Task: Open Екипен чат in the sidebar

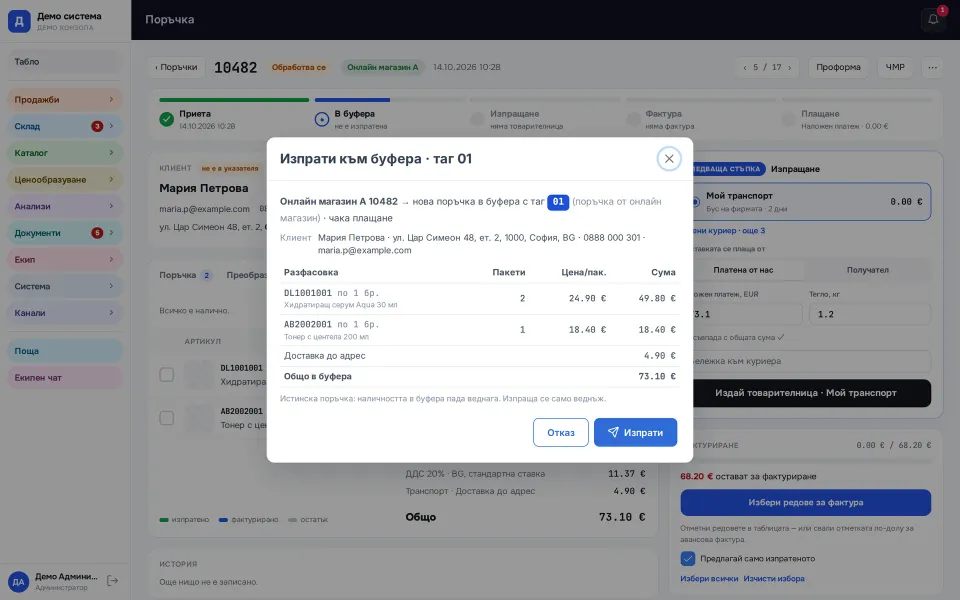Action: 65,378
